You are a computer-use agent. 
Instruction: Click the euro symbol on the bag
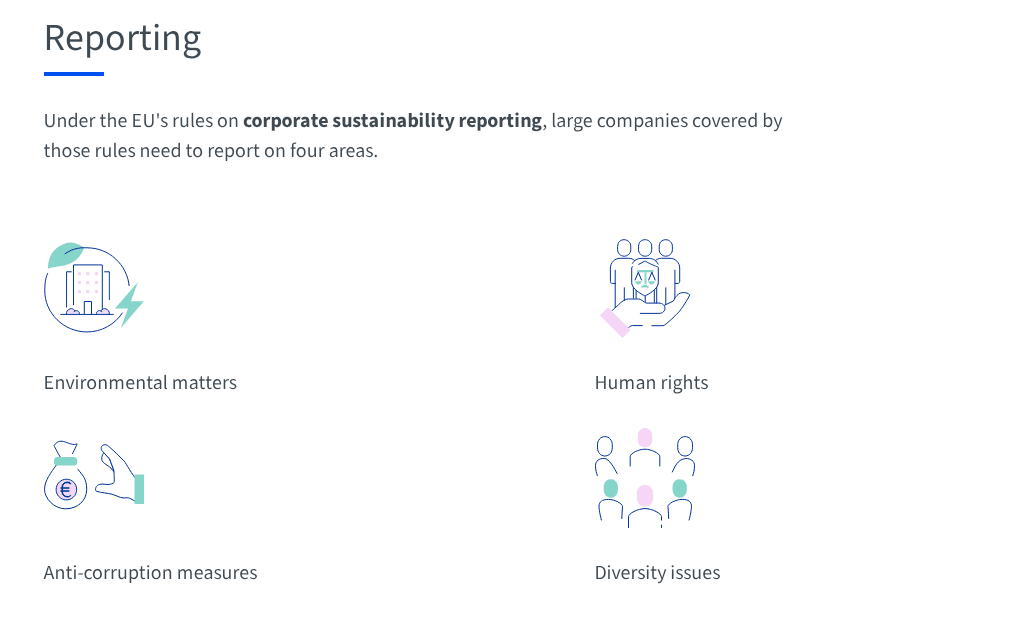coord(65,489)
